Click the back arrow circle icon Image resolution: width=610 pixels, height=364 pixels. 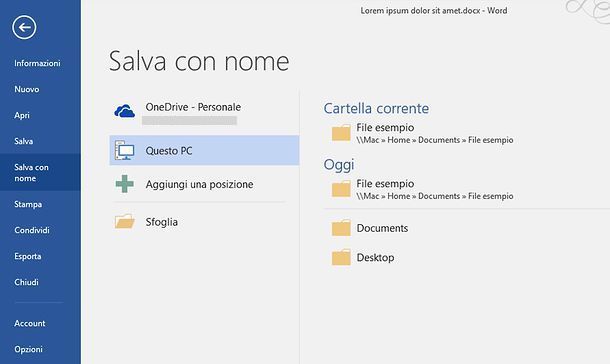24,27
